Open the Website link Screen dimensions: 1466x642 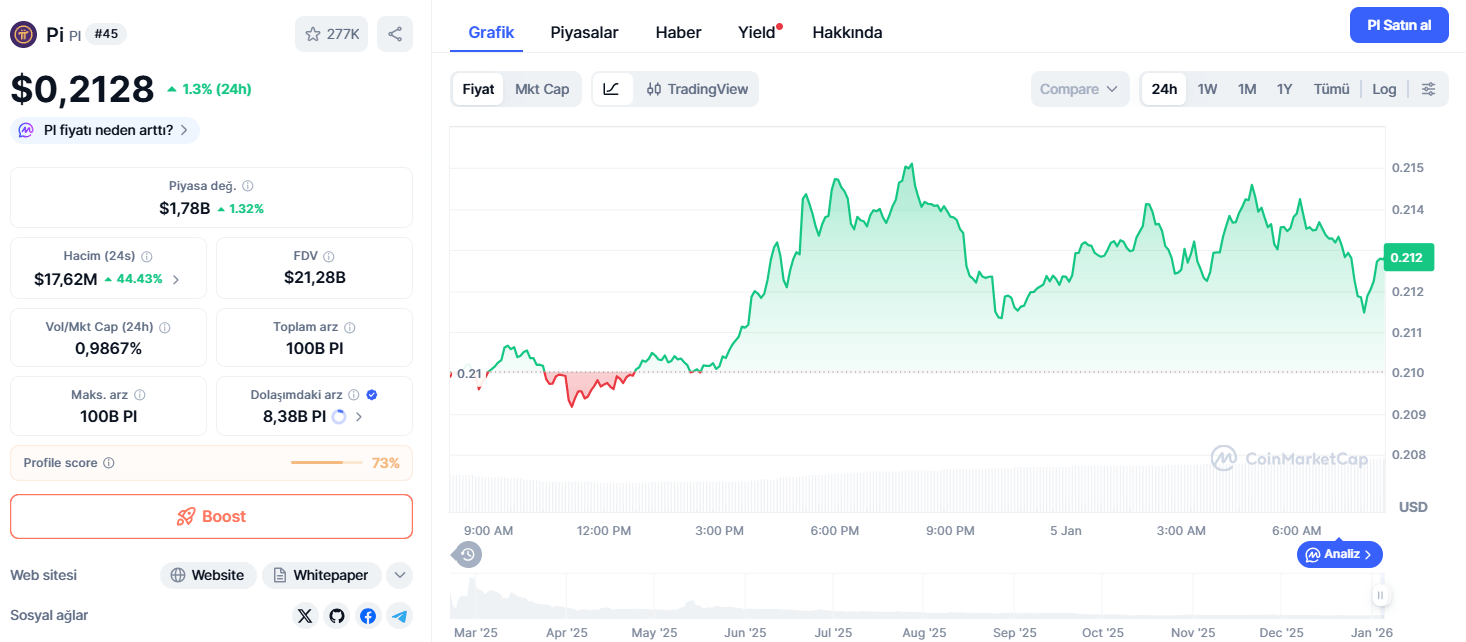pos(207,575)
